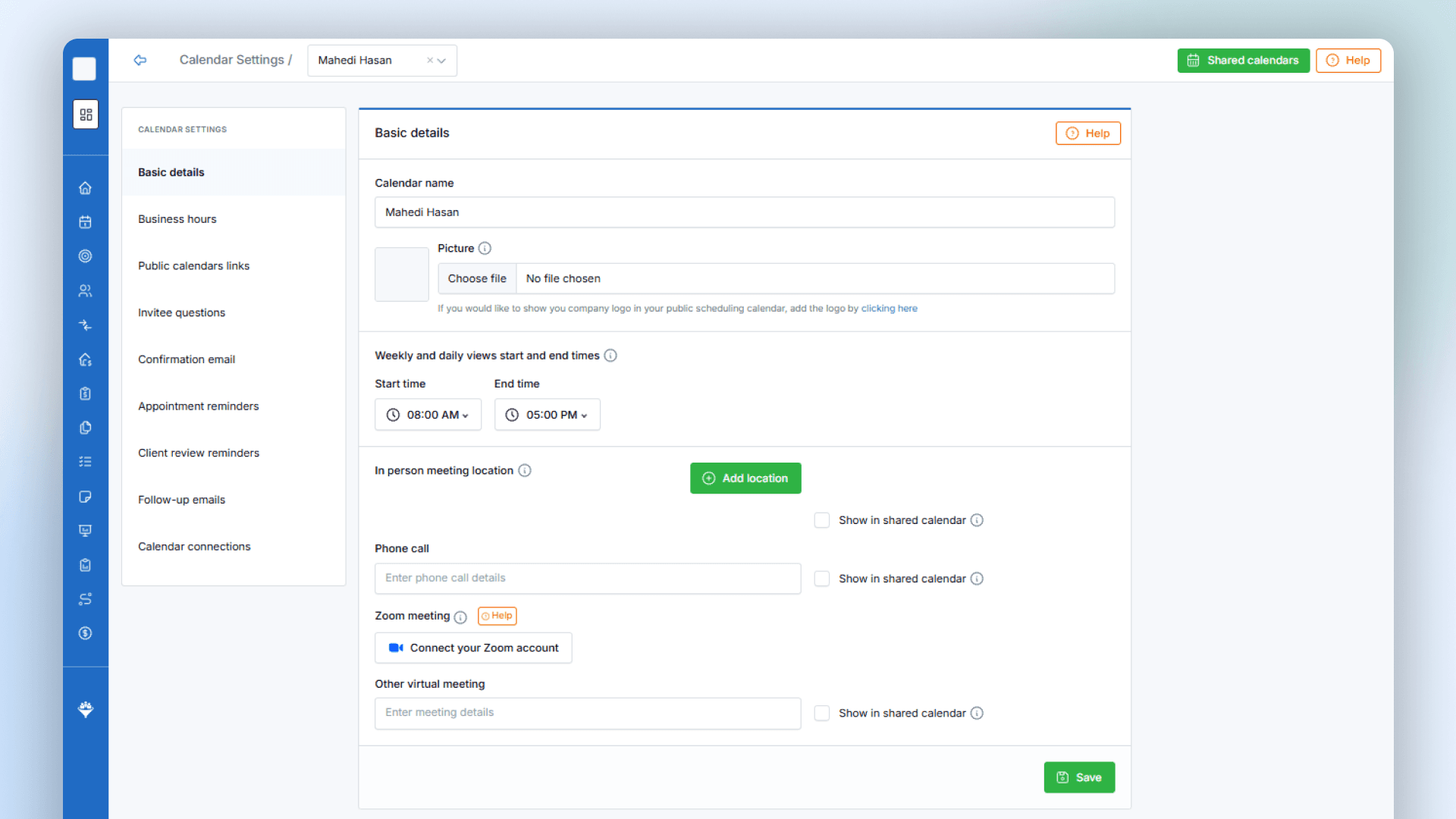The width and height of the screenshot is (1456, 819).
Task: Open the dollar coin icon in sidebar
Action: [86, 633]
